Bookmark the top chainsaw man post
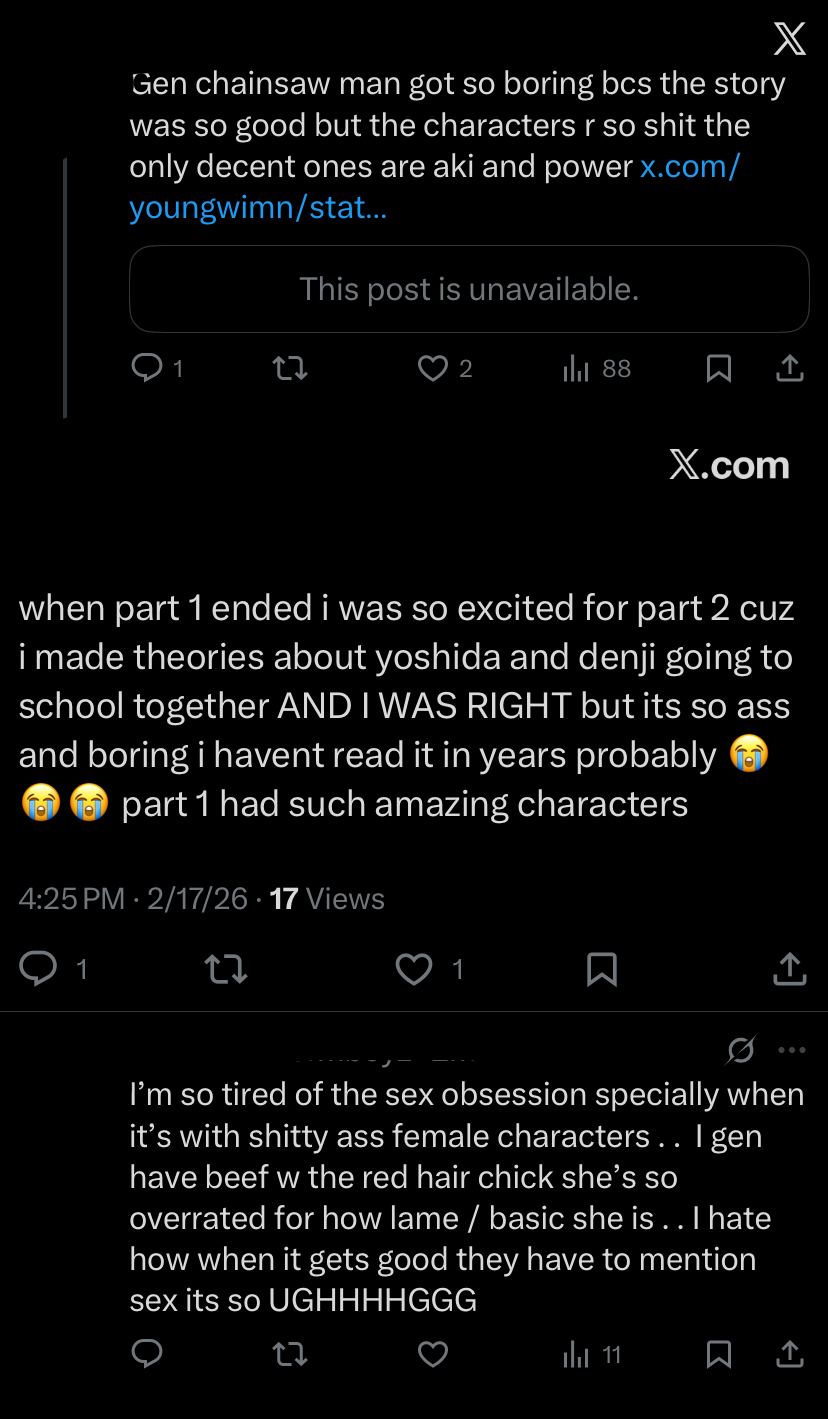 718,369
